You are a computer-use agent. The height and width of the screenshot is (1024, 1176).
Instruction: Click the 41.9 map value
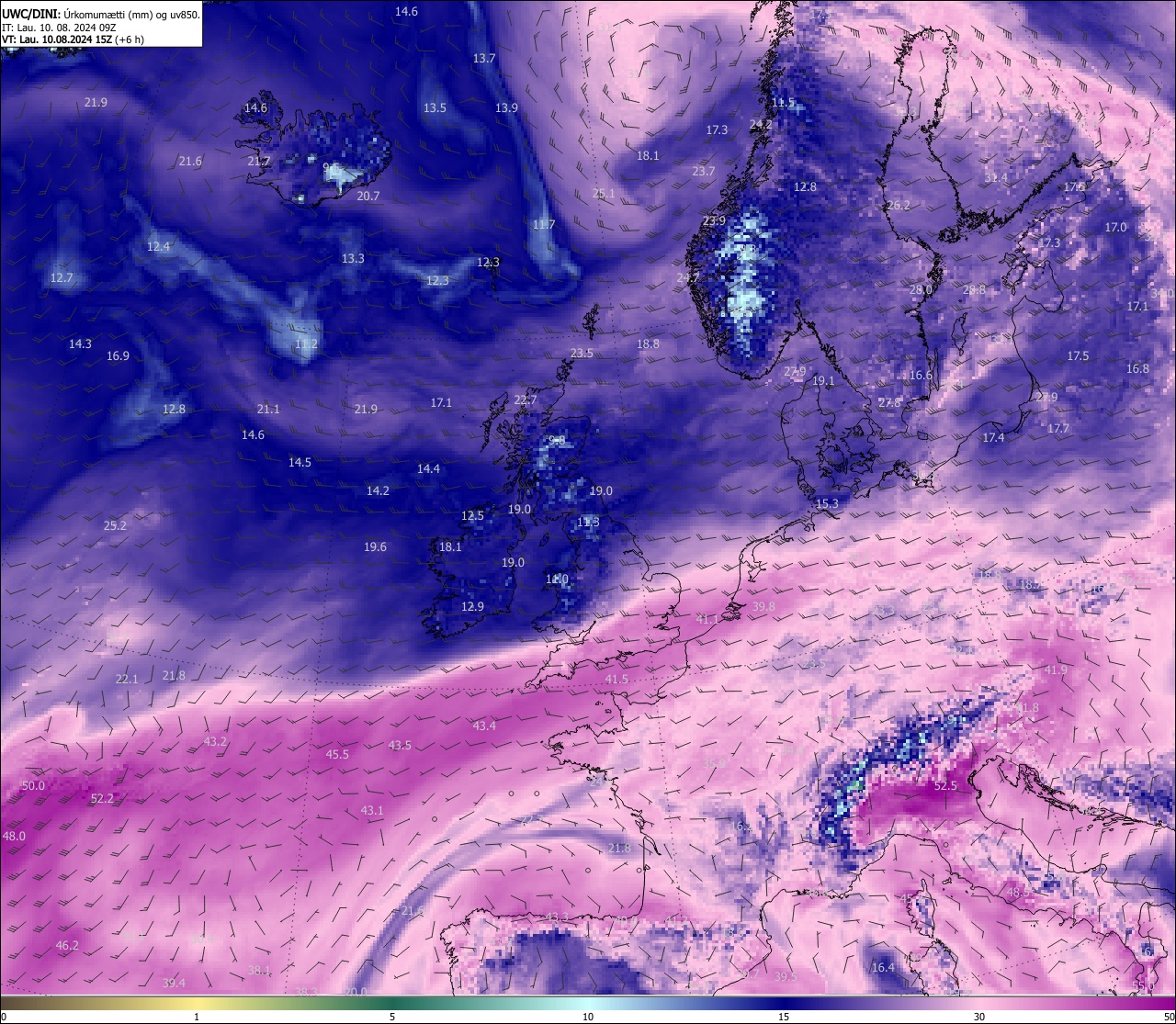pyautogui.click(x=1056, y=670)
